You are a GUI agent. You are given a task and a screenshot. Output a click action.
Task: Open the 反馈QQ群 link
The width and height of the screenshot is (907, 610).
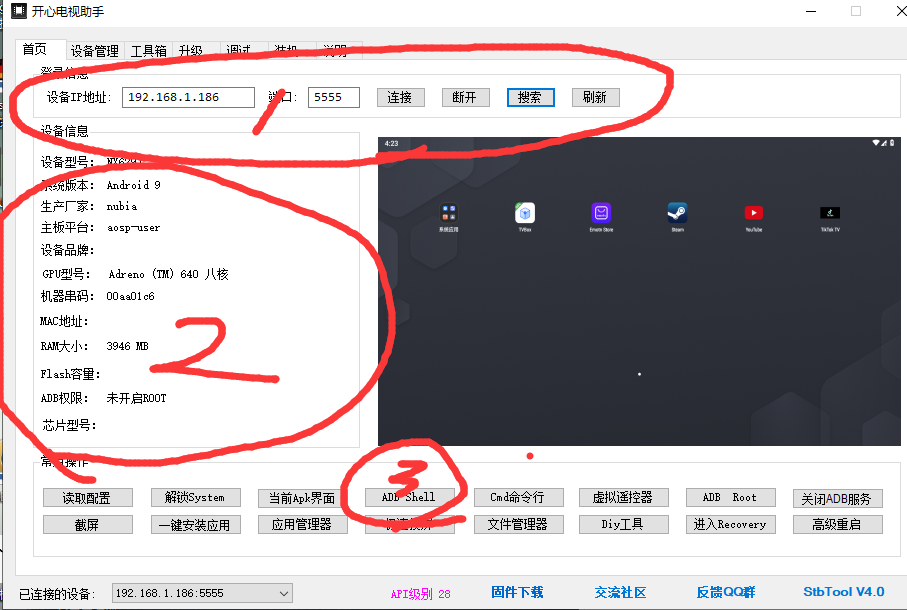click(725, 592)
